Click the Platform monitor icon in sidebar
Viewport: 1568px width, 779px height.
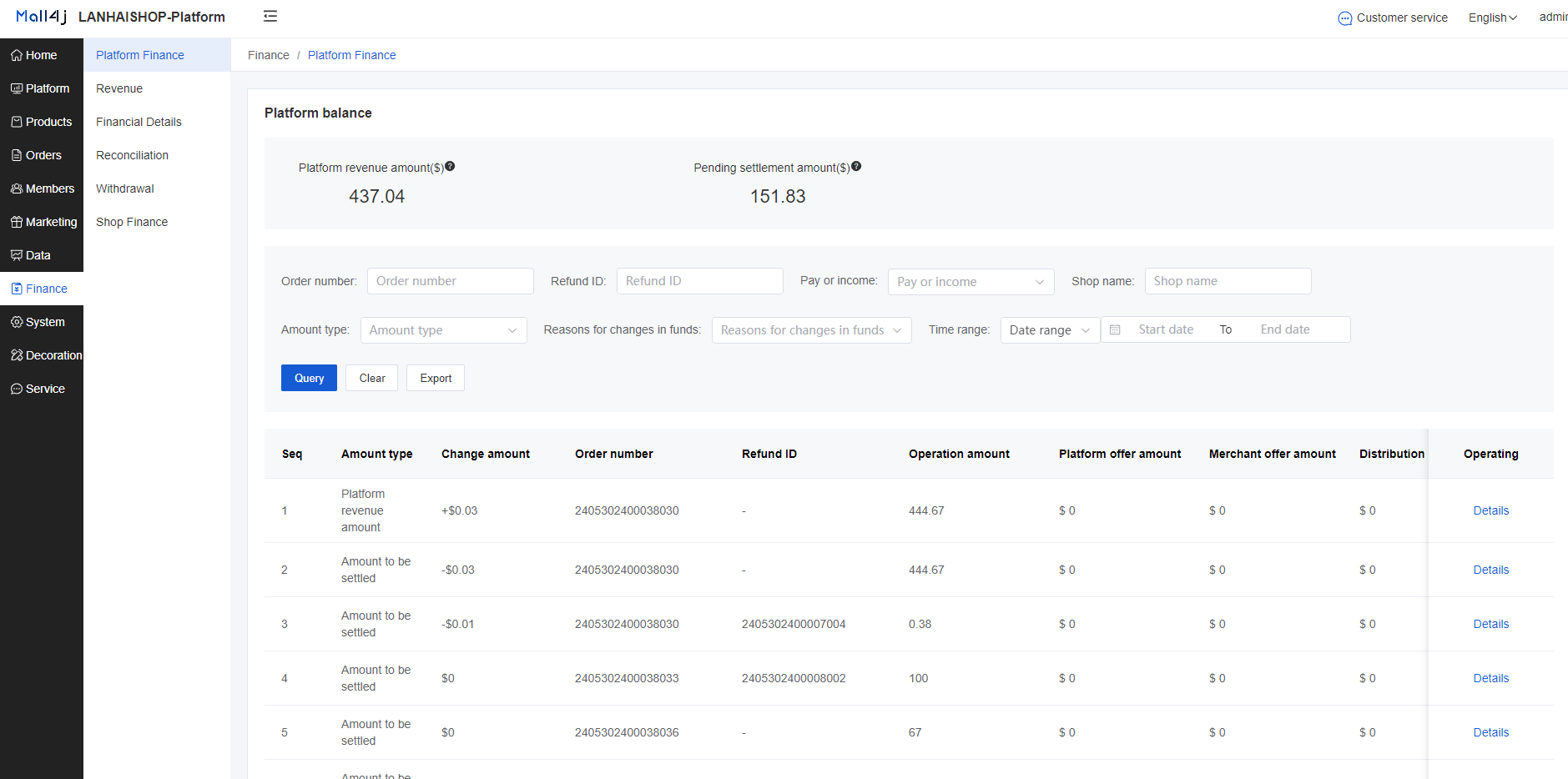pyautogui.click(x=17, y=88)
